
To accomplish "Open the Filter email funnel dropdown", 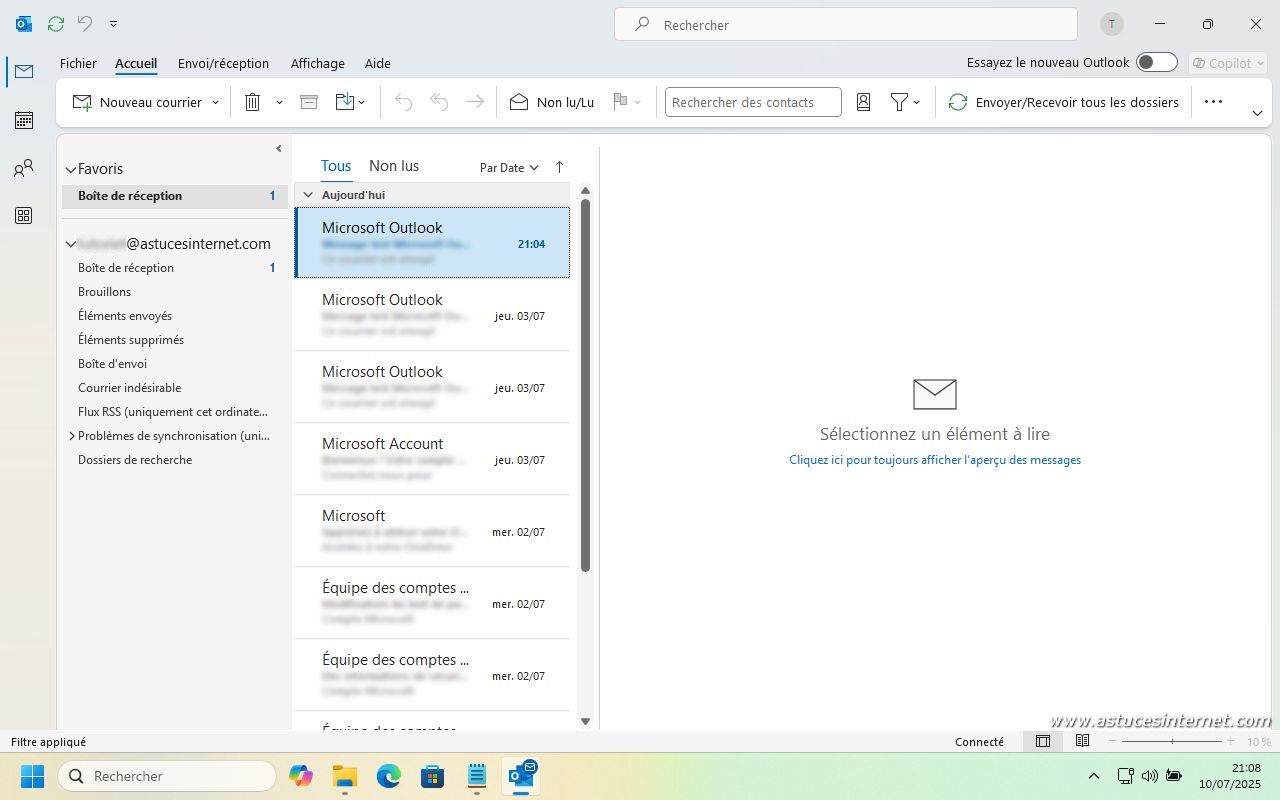I will (905, 102).
